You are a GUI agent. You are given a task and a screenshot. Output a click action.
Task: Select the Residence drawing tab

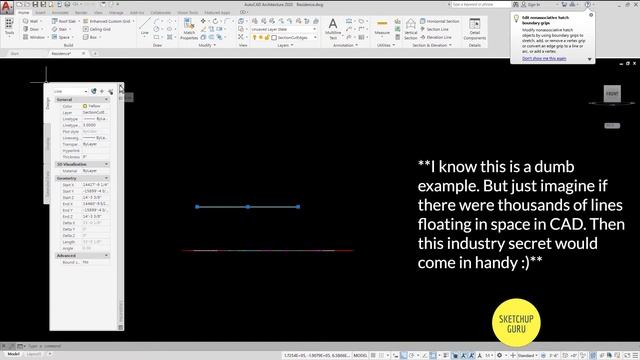[x=61, y=53]
